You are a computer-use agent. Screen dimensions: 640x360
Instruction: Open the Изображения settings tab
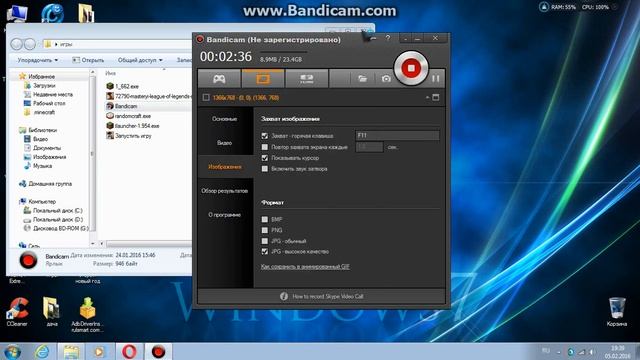(x=224, y=167)
